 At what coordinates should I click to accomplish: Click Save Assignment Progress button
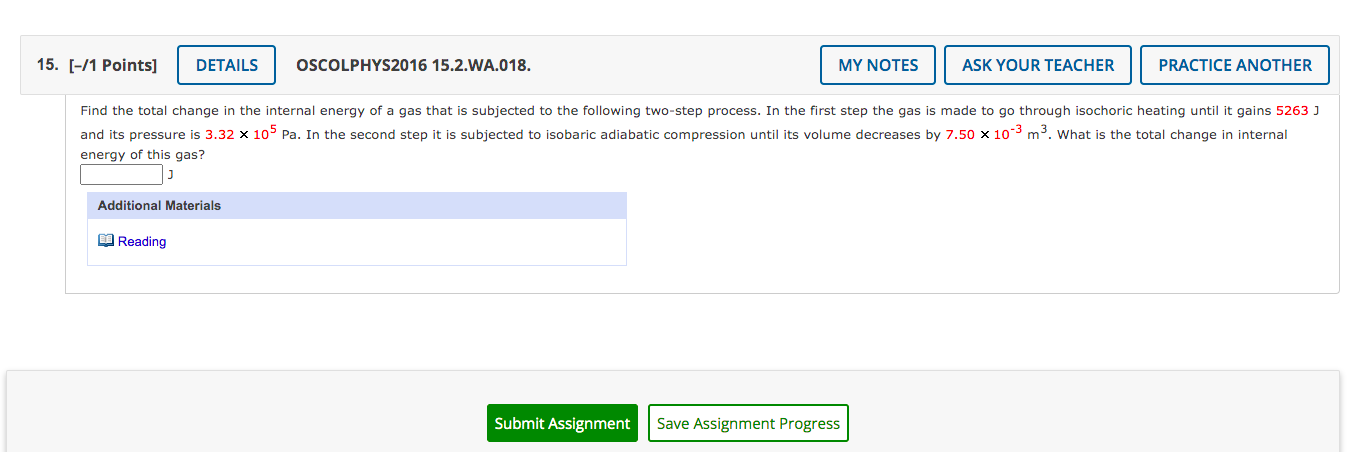(x=748, y=423)
